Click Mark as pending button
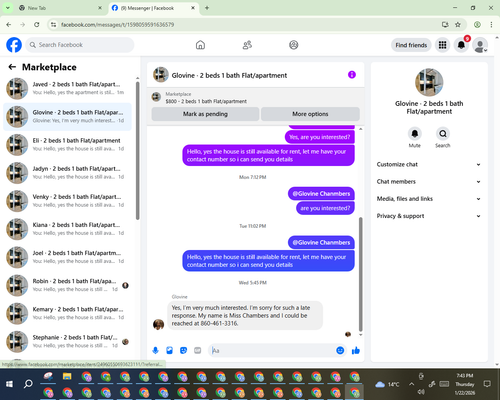The height and width of the screenshot is (400, 500). pos(205,114)
